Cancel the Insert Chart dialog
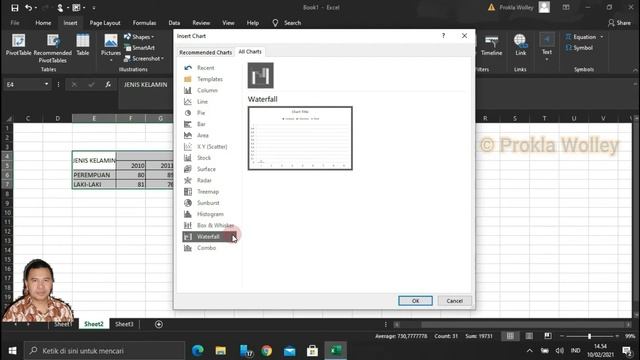Screen dimensions: 640x360 coord(455,301)
